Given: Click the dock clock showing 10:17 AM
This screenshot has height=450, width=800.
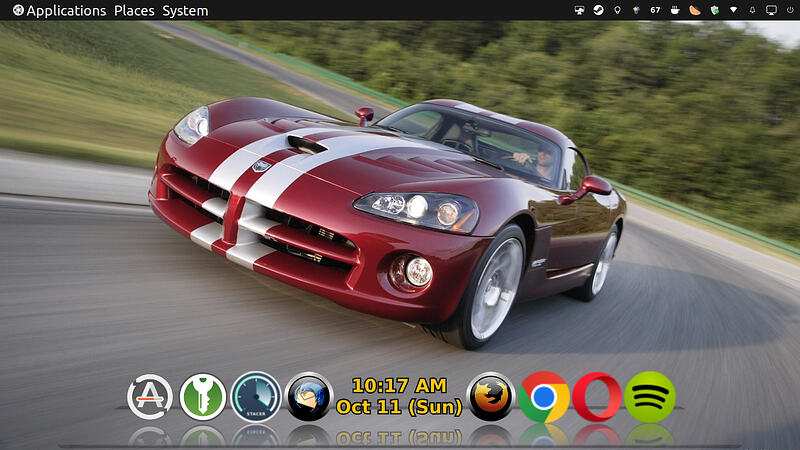Looking at the screenshot, I should click(x=399, y=396).
